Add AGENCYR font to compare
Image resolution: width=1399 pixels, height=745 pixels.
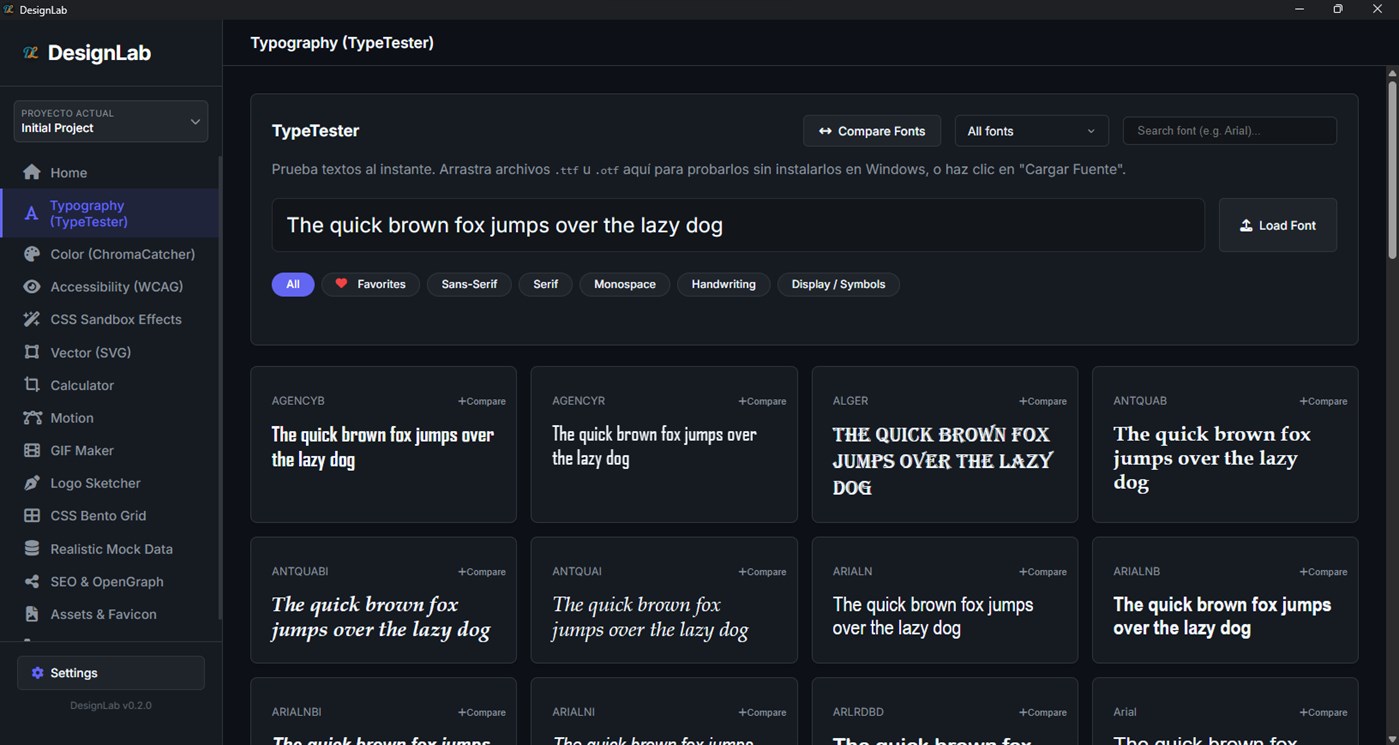point(762,401)
